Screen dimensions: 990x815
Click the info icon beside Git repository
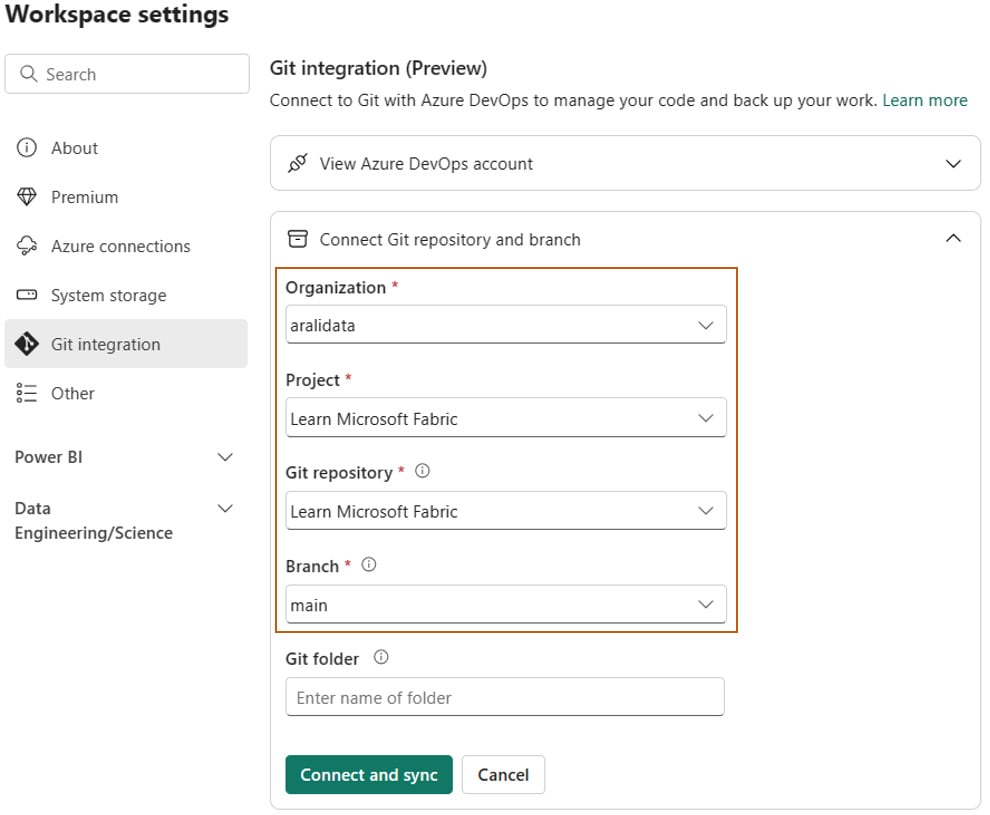click(422, 471)
